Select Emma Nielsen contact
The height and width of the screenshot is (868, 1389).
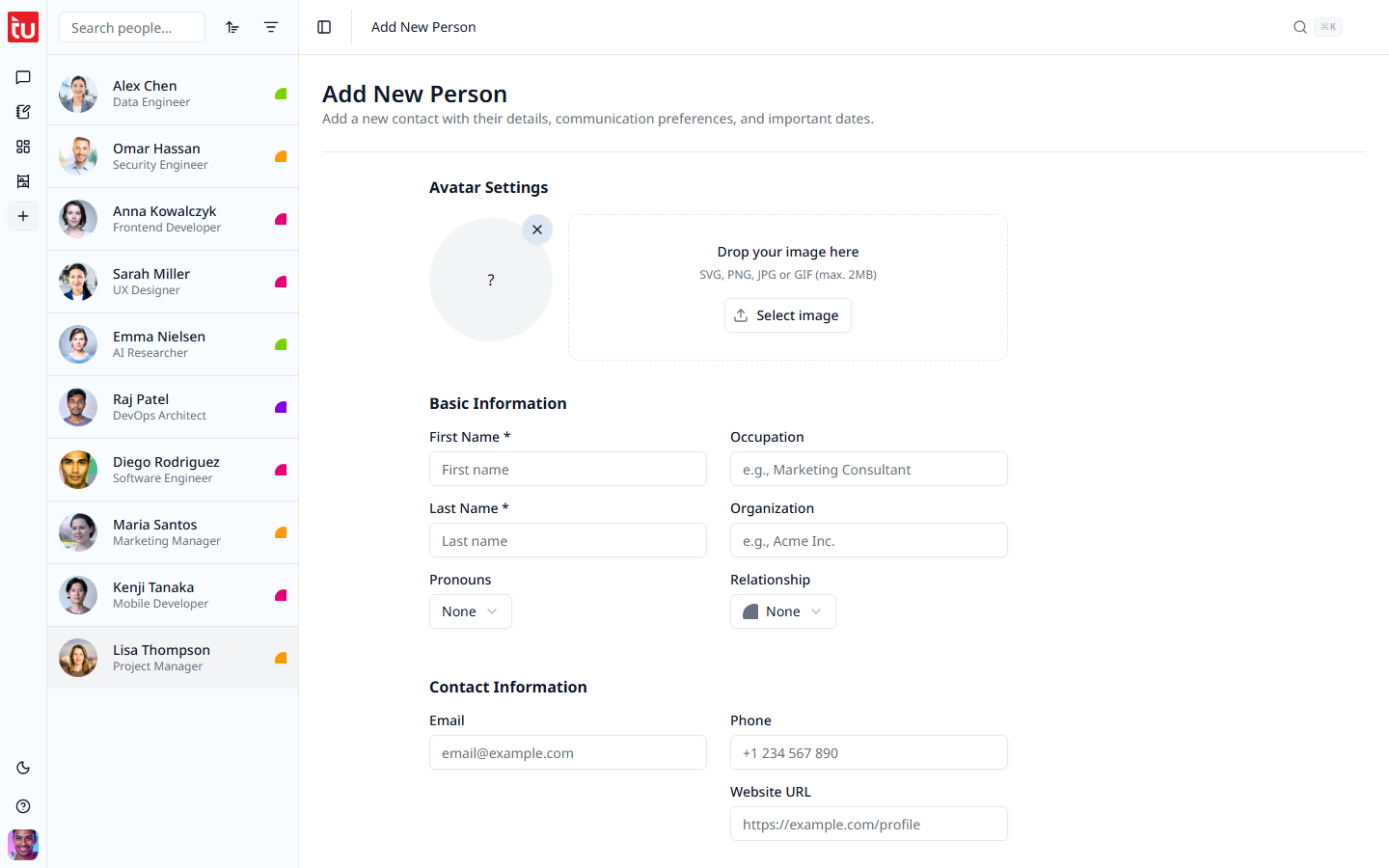(x=173, y=344)
